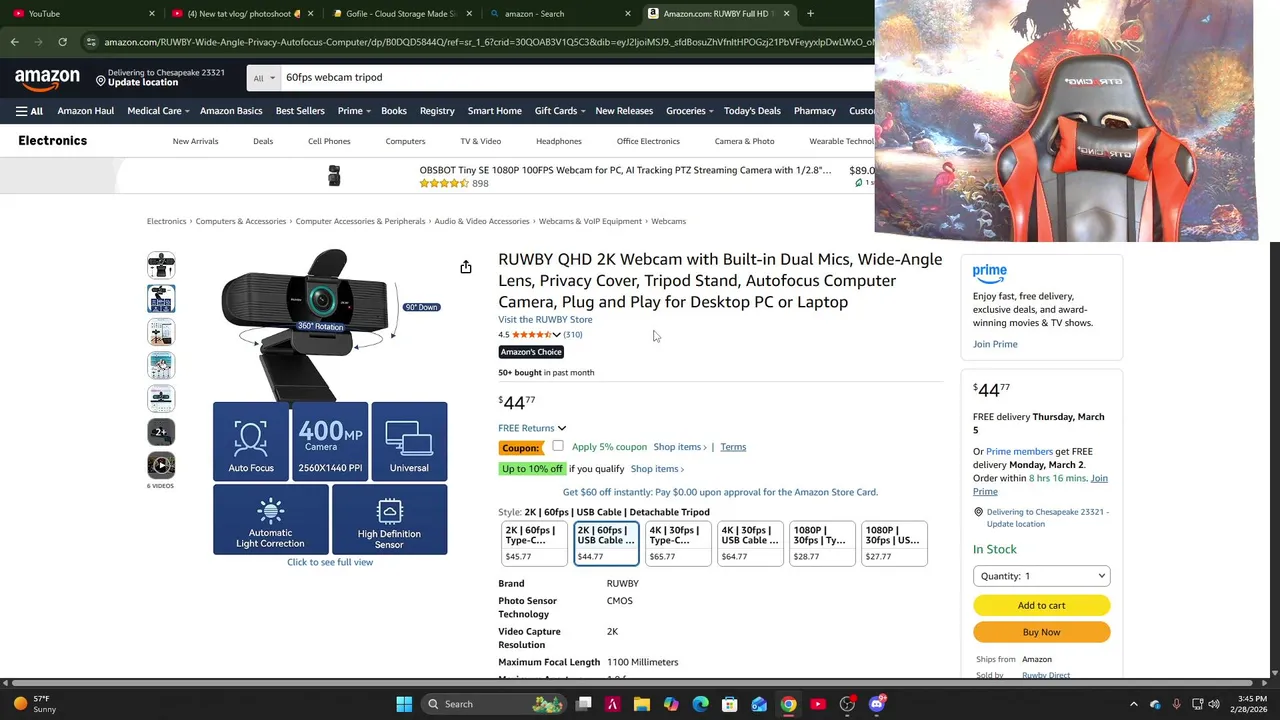Select the first product thumbnail image

tap(161, 265)
